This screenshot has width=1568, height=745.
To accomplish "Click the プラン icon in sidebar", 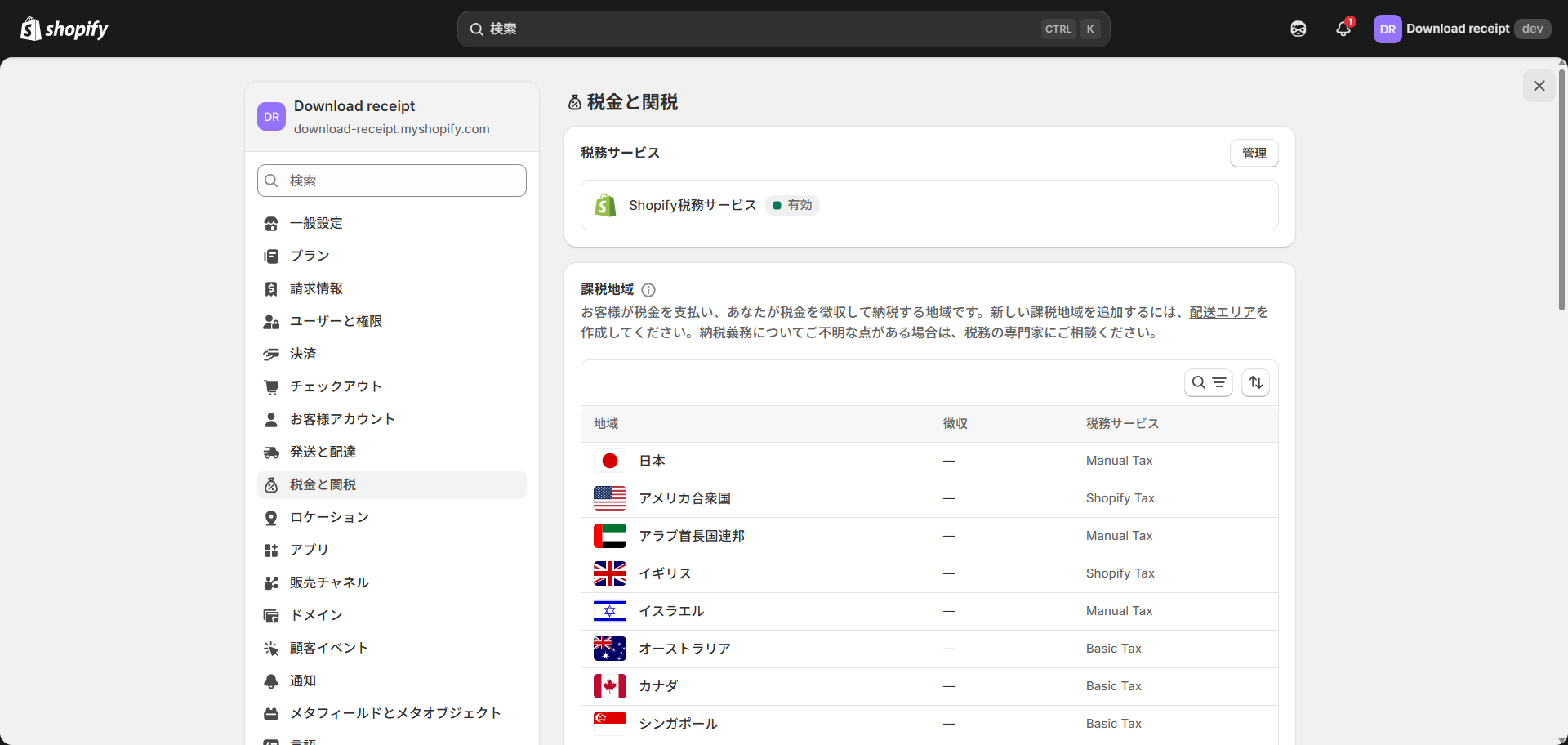I will pos(271,257).
